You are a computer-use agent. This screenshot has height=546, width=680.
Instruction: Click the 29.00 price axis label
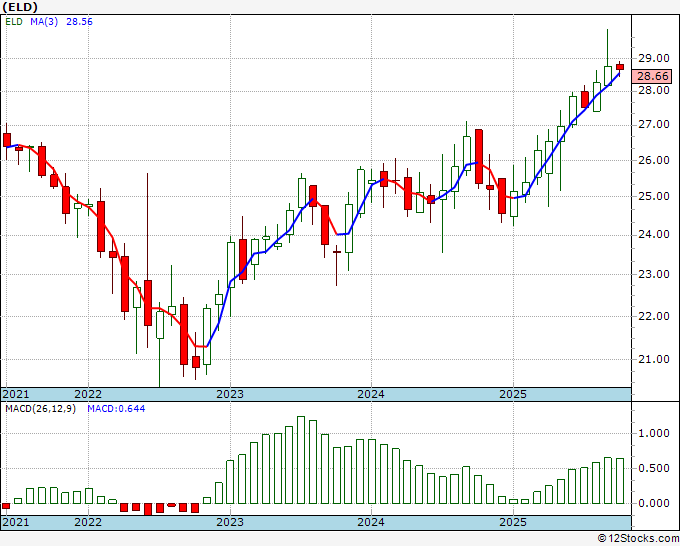click(x=654, y=58)
